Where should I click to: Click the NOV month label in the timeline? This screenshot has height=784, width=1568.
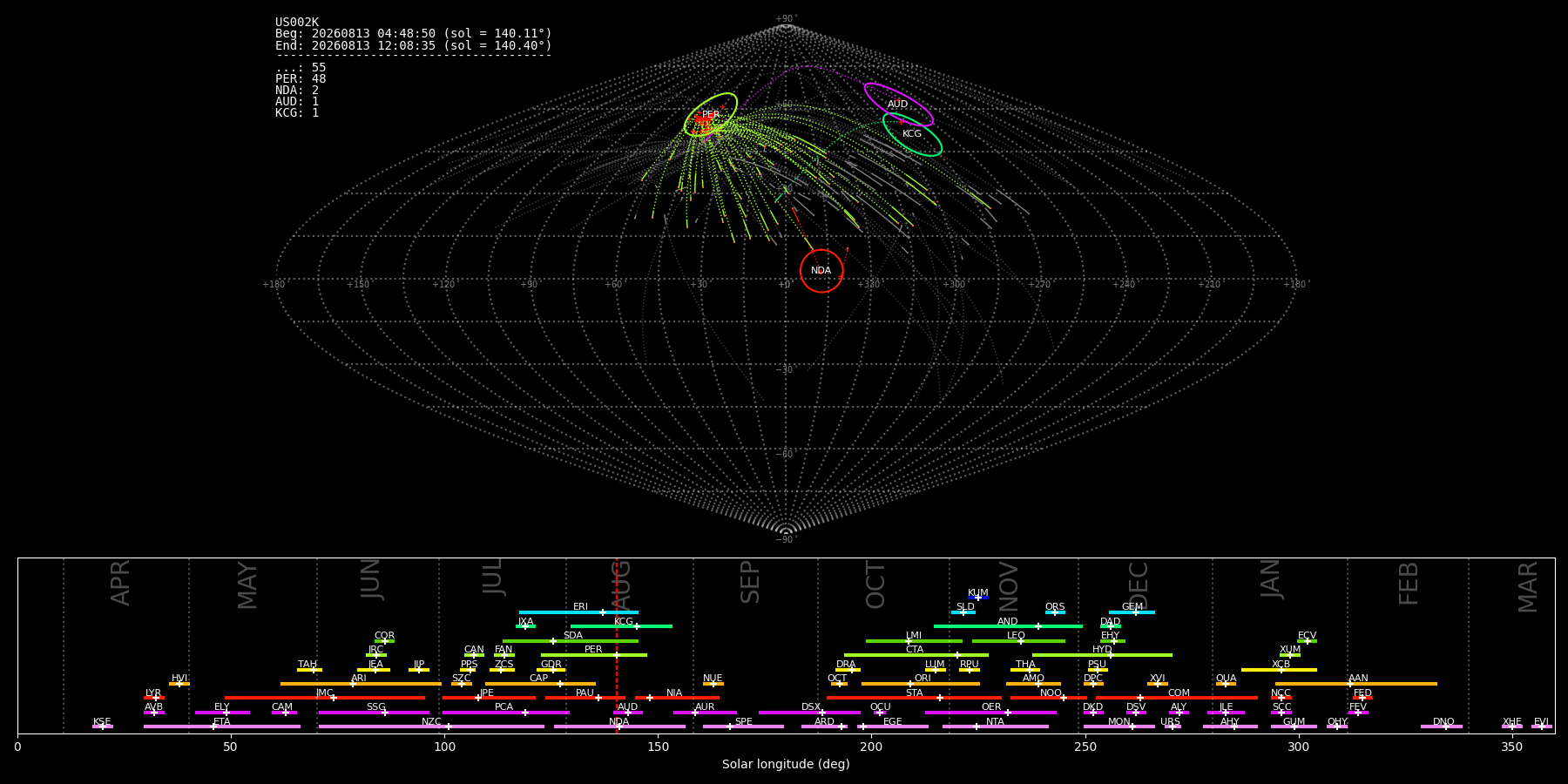point(1009,586)
